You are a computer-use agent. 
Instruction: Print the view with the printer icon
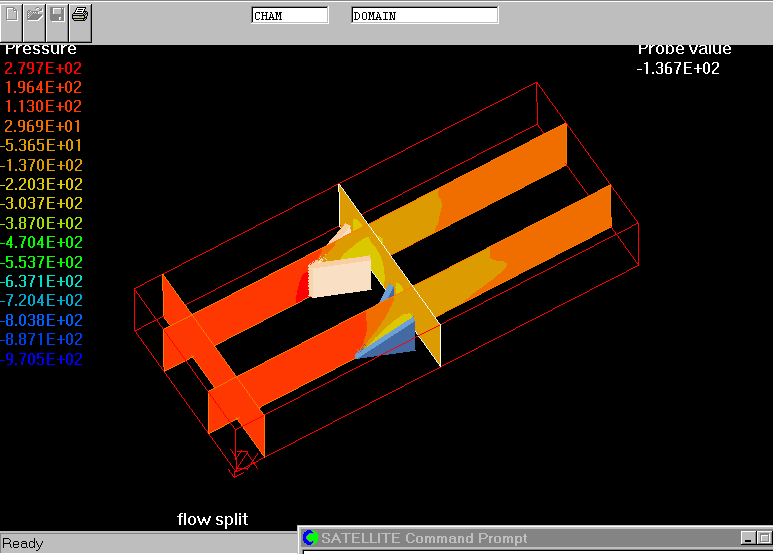click(81, 15)
